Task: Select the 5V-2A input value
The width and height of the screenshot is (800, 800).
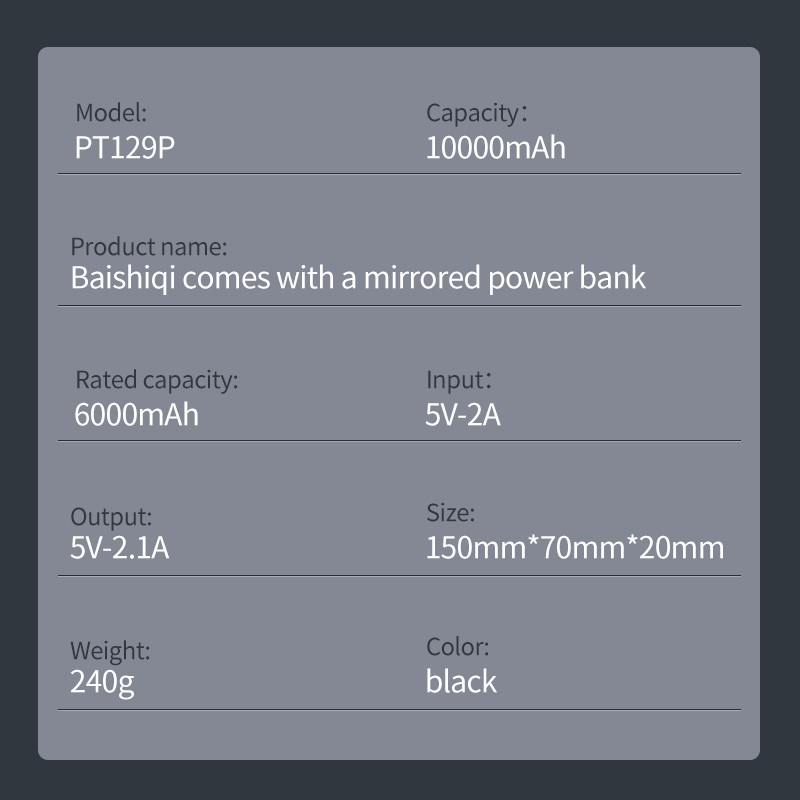Action: (463, 414)
